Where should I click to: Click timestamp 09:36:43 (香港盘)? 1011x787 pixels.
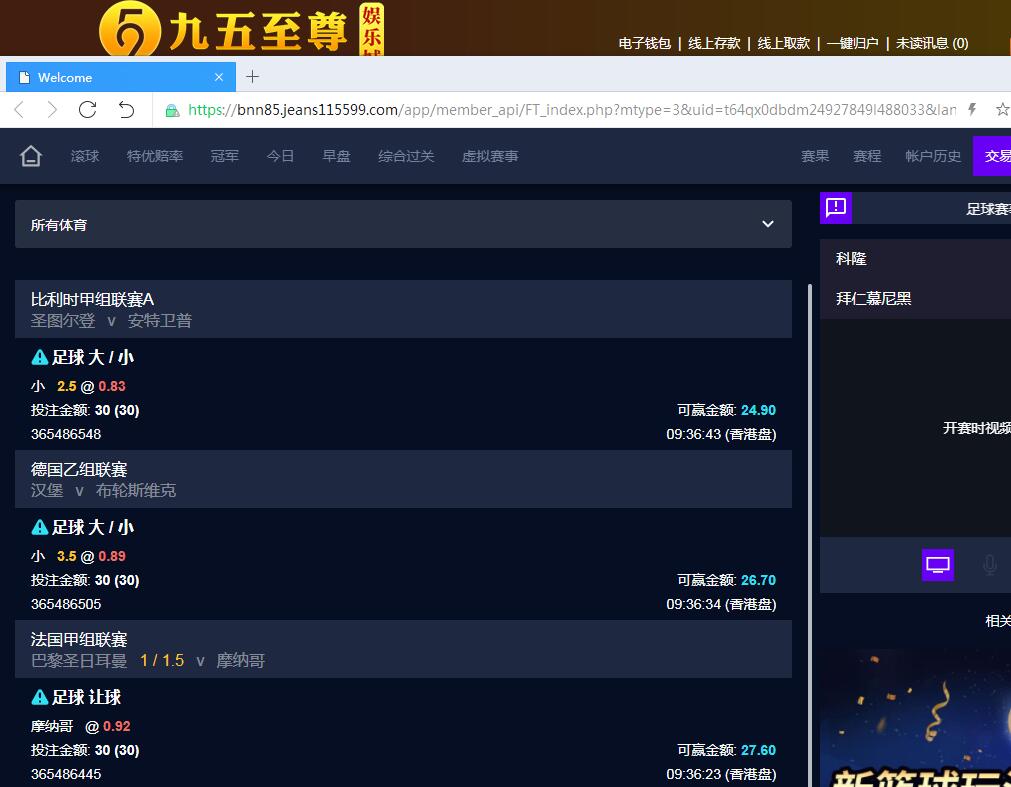tap(721, 434)
